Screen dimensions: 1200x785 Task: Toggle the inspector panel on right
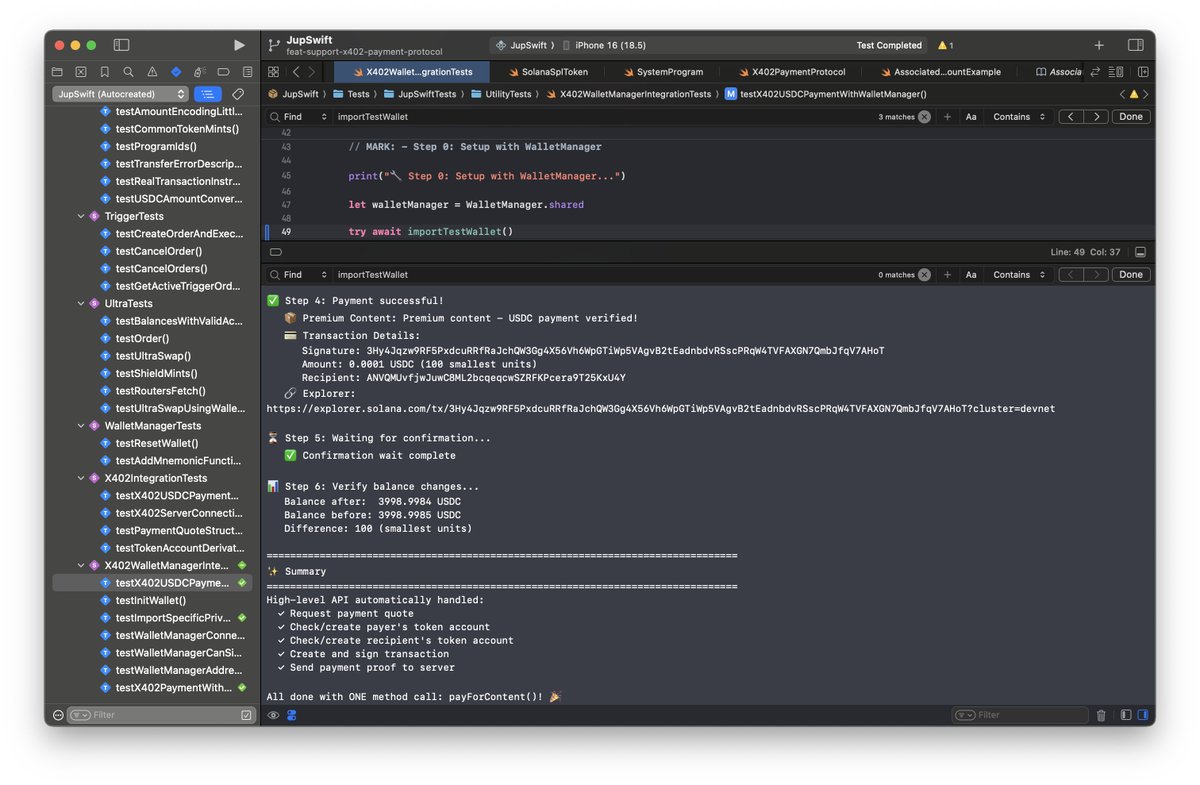pos(1135,45)
